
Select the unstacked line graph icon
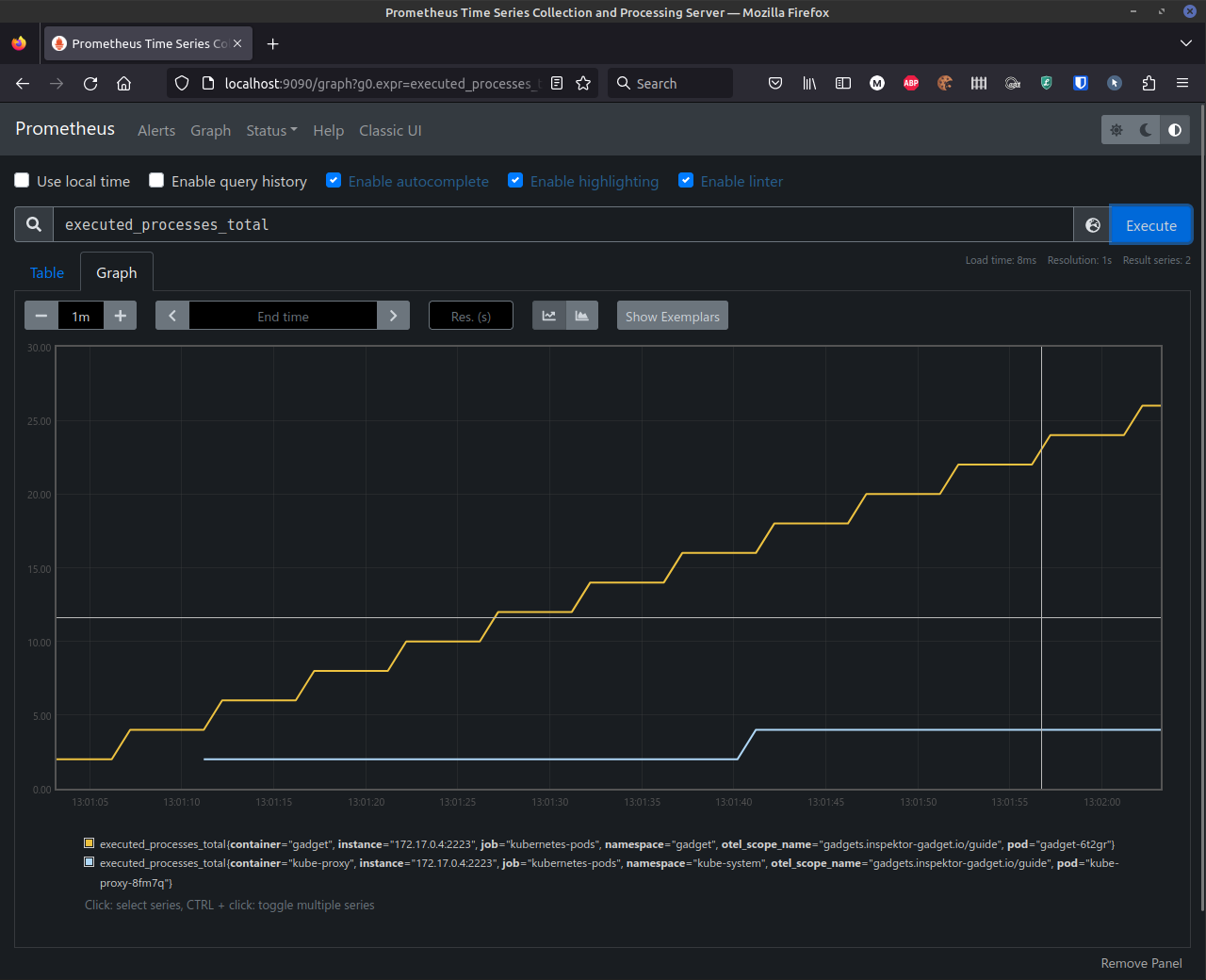(x=549, y=316)
